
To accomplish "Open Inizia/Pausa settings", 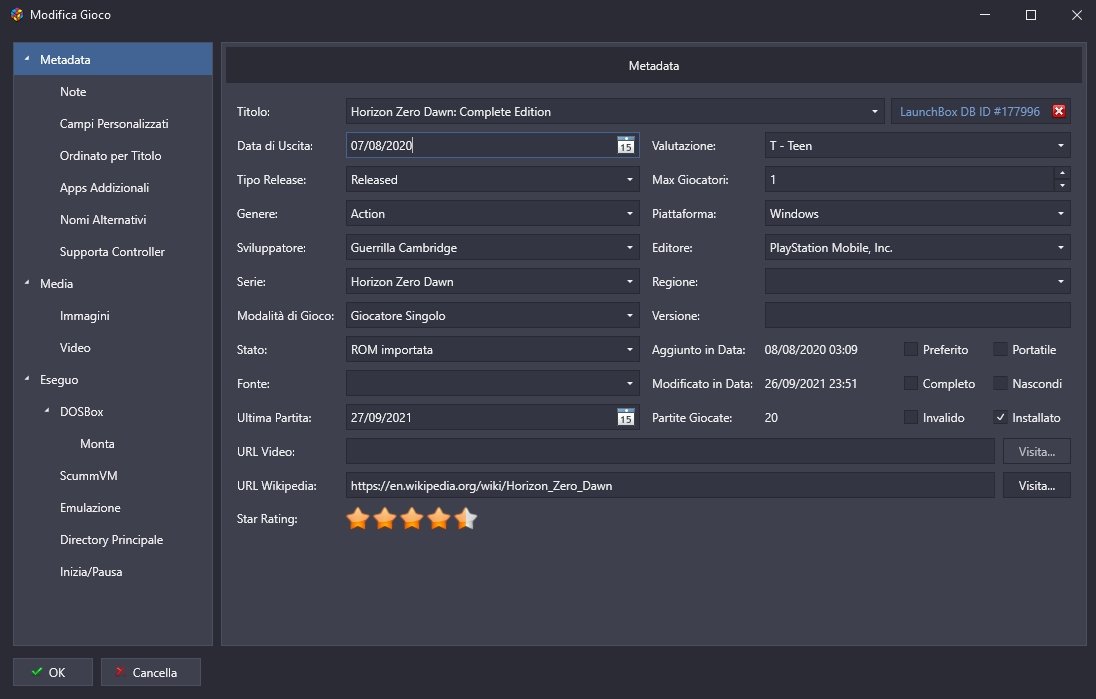I will click(x=91, y=572).
